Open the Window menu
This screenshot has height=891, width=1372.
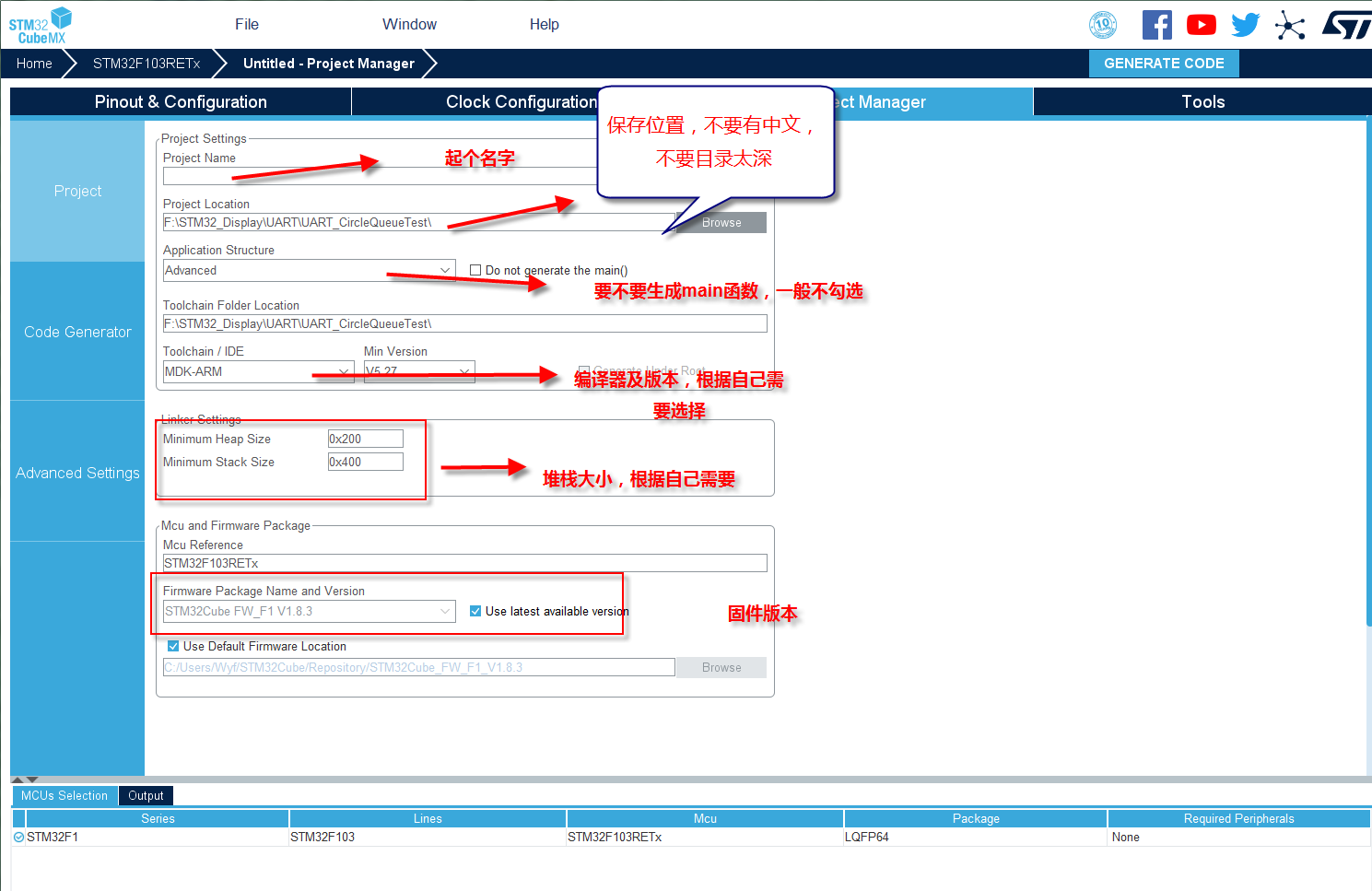click(x=410, y=25)
